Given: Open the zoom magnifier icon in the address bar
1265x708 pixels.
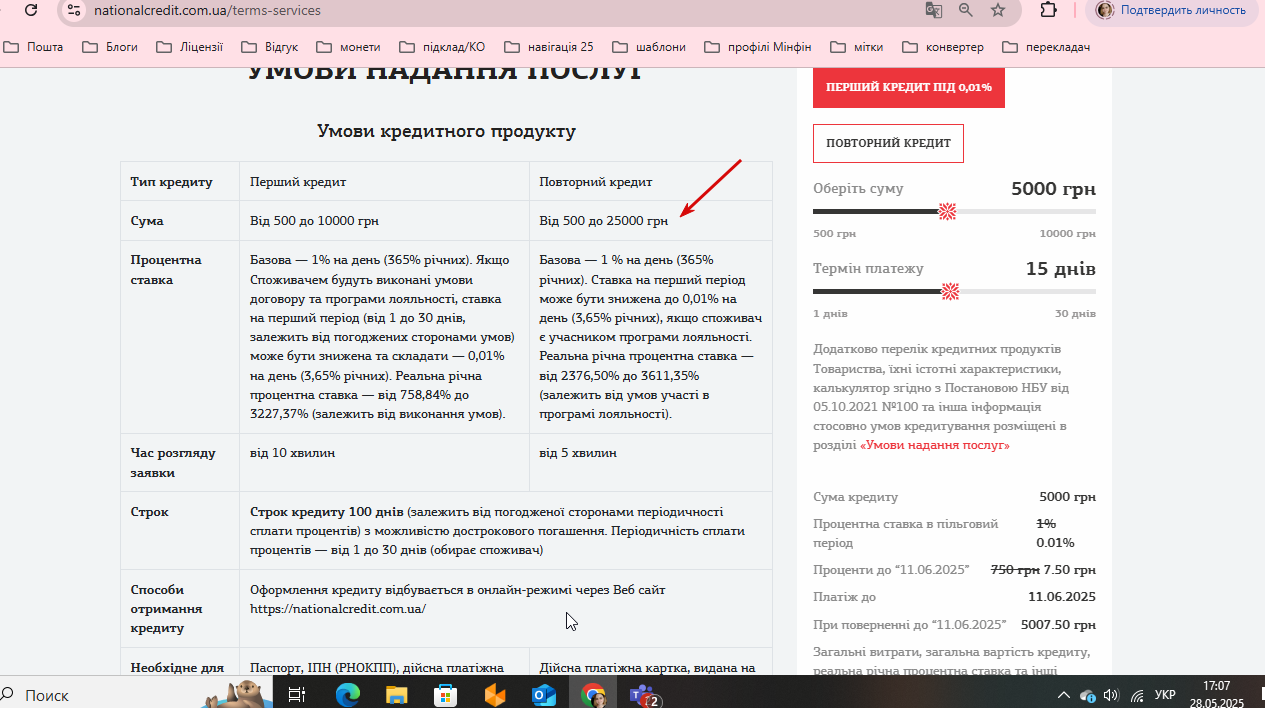Looking at the screenshot, I should tap(966, 10).
